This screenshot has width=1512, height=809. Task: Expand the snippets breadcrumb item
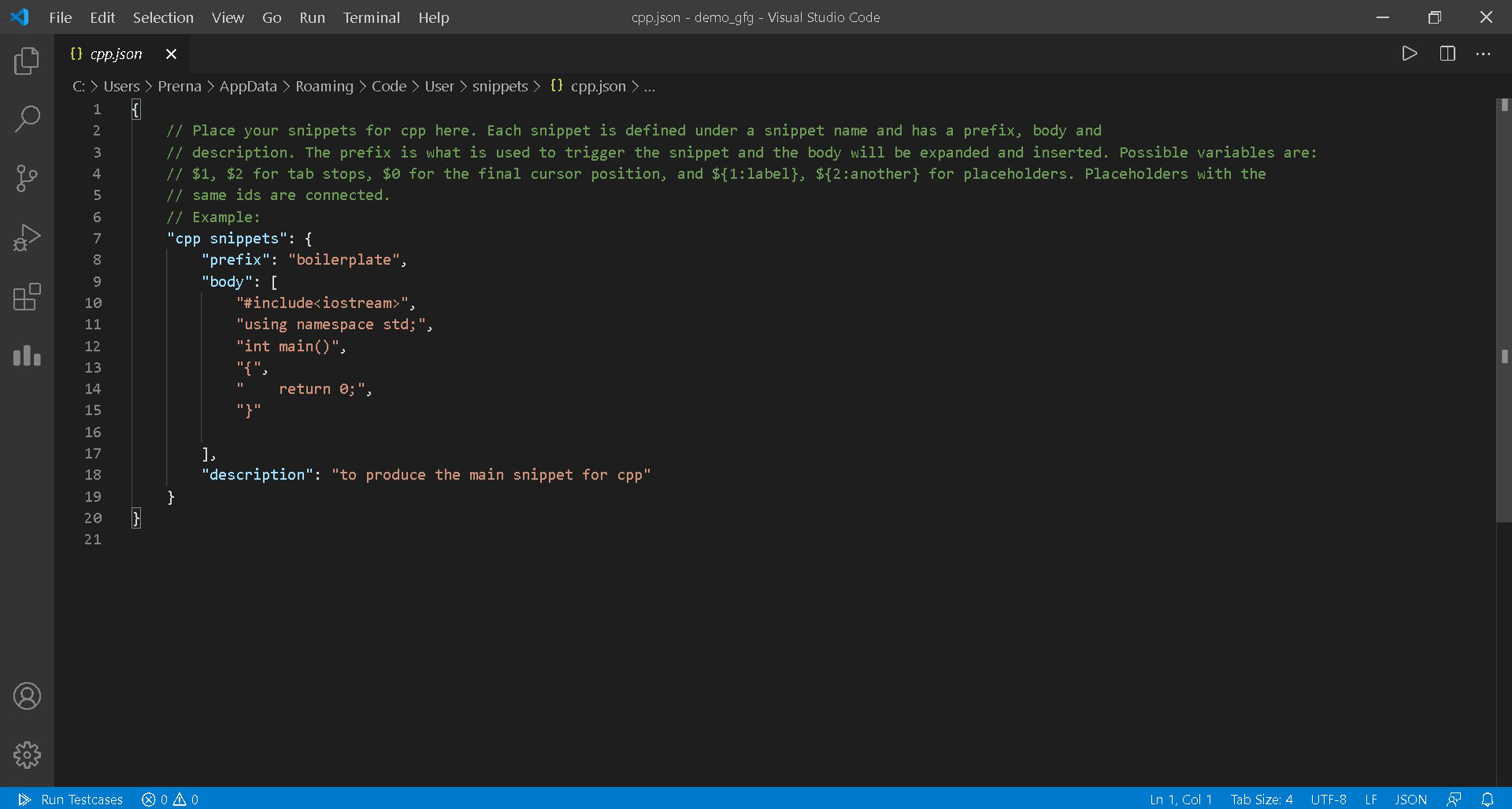[x=499, y=87]
